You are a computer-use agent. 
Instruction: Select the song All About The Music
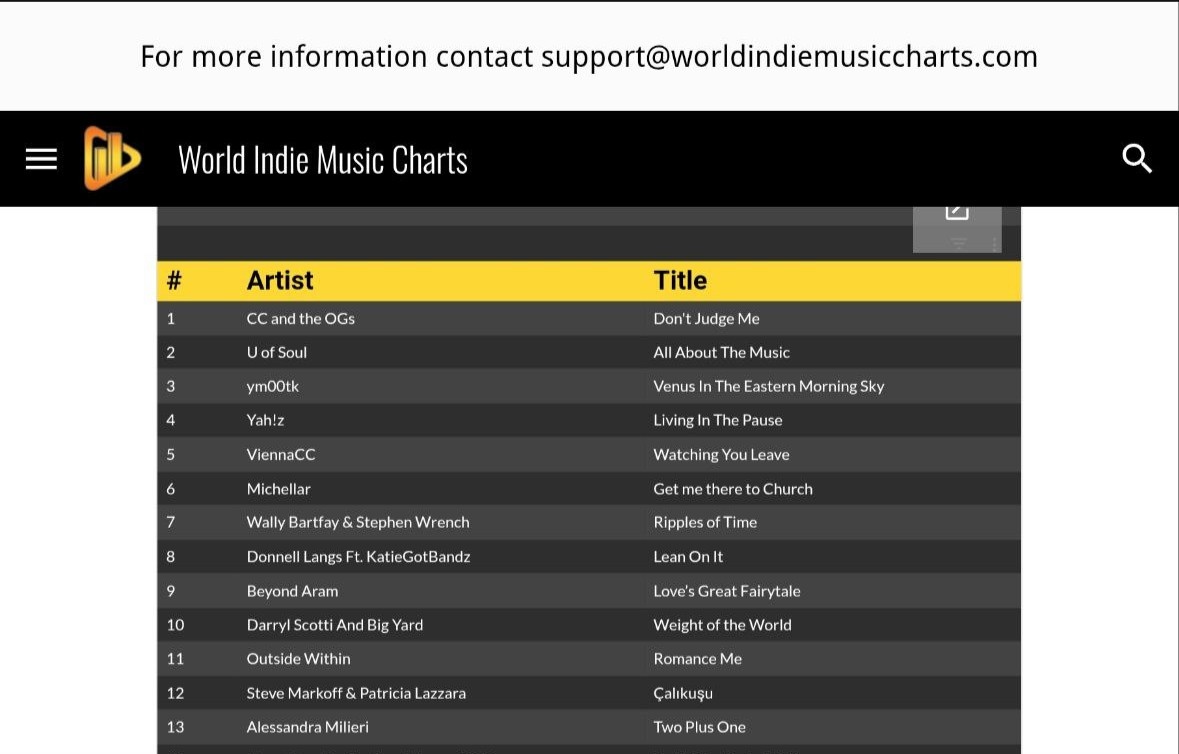coord(721,353)
